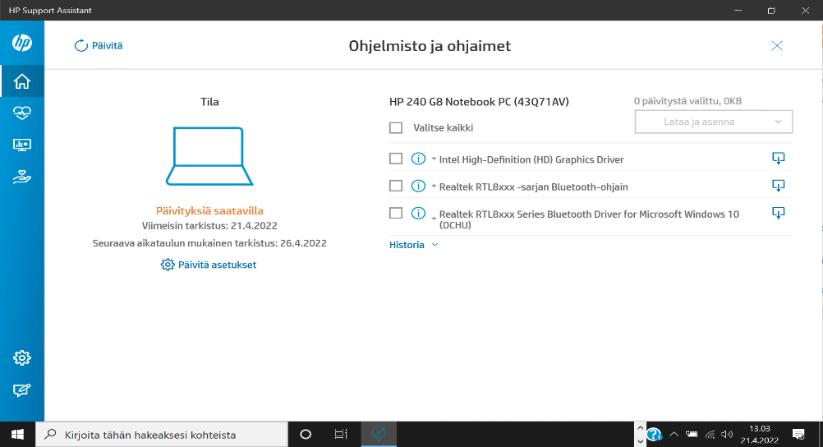Tick the Valitse kaikki checkbox
This screenshot has height=447, width=823.
(x=396, y=127)
